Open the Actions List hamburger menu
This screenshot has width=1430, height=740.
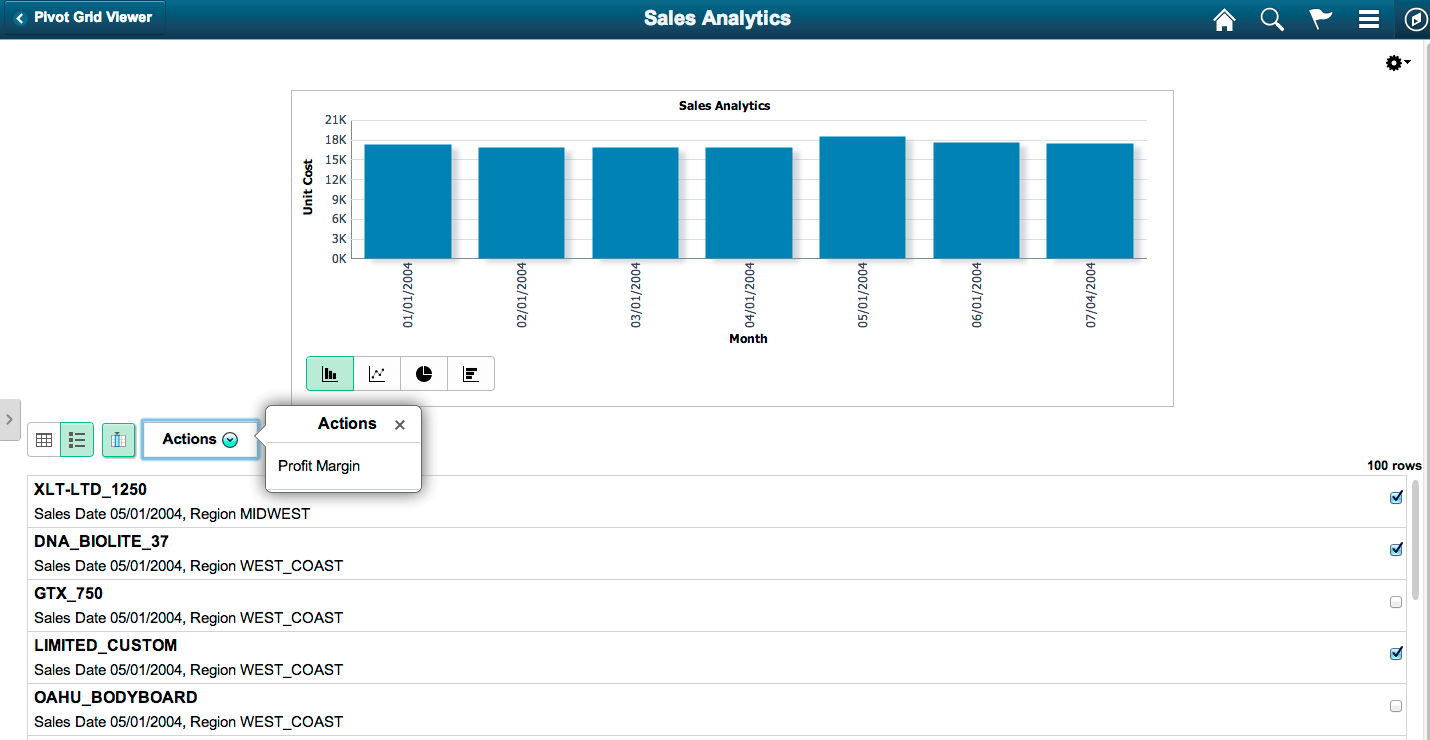pos(1367,19)
